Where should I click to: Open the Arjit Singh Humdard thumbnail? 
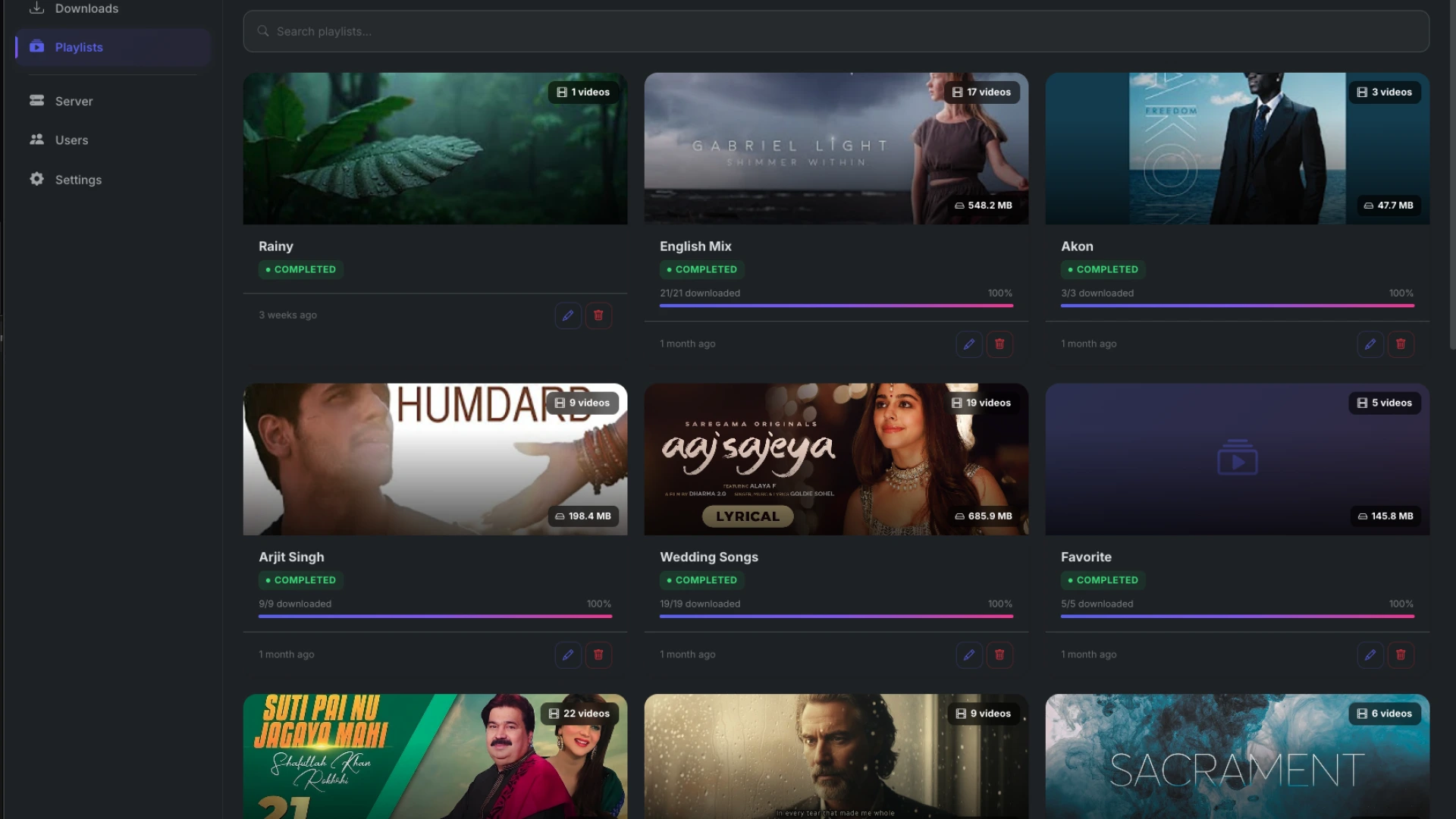(x=435, y=460)
